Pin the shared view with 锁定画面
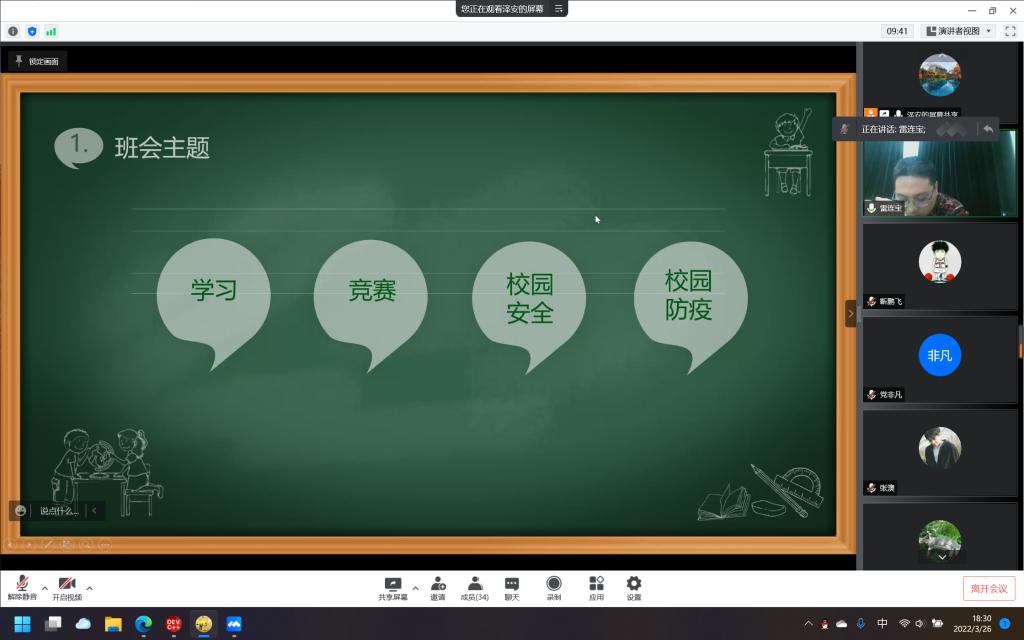The image size is (1024, 640). (37, 61)
